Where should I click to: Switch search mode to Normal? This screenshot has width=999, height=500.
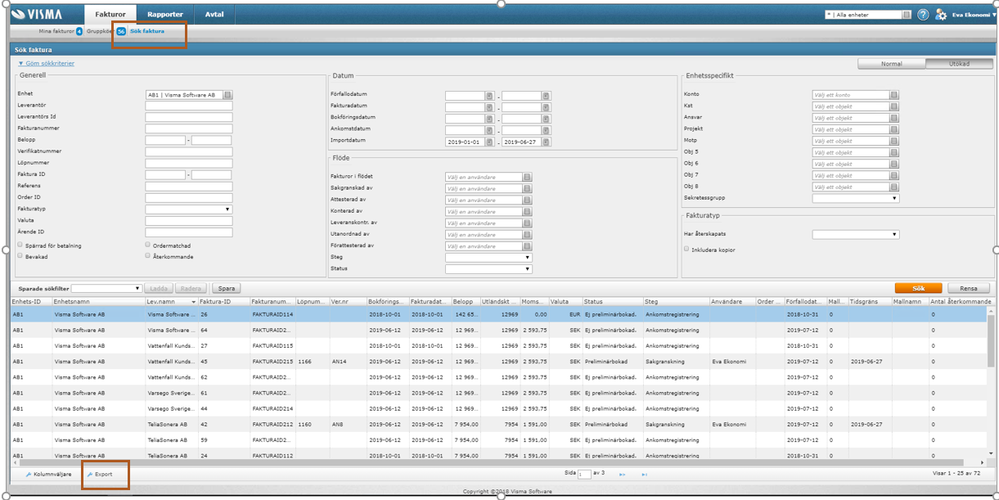891,64
